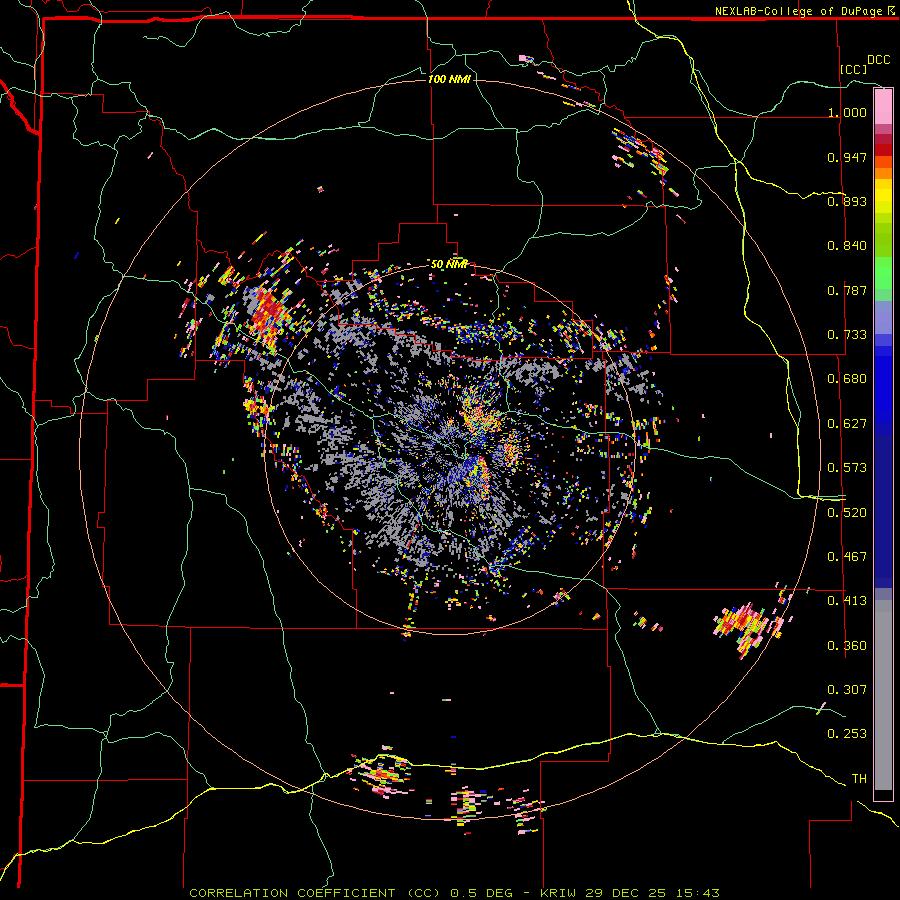Select the 0.893 scale value
Screen dimensions: 900x900
pos(847,201)
